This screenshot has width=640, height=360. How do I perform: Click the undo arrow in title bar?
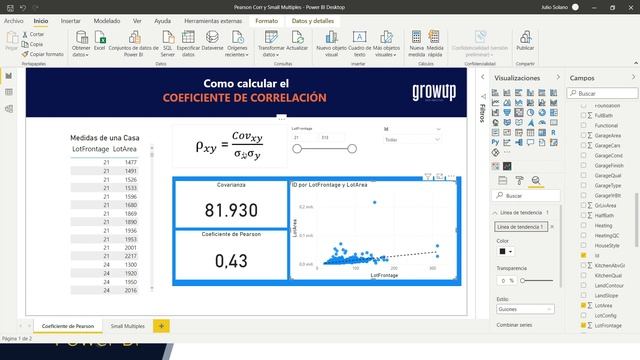pyautogui.click(x=23, y=7)
